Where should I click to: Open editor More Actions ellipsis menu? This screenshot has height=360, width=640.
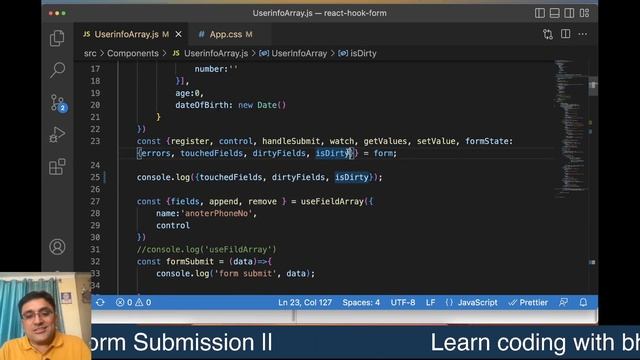pyautogui.click(x=582, y=34)
